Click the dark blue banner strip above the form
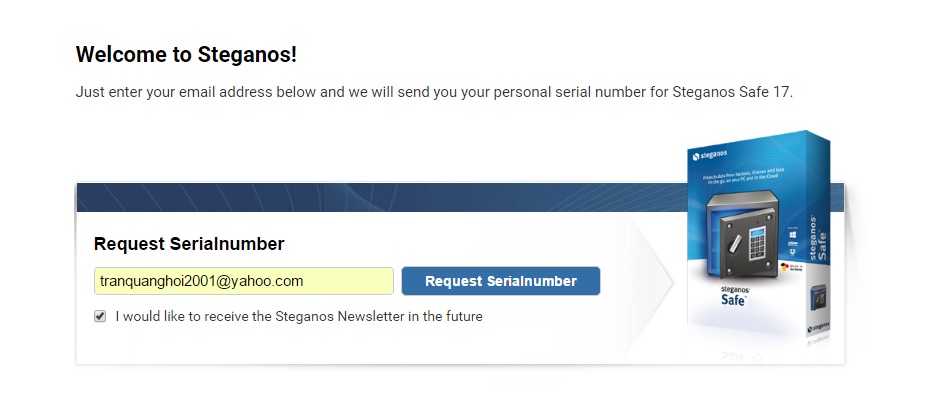Viewport: 927px width, 407px height. [380, 197]
